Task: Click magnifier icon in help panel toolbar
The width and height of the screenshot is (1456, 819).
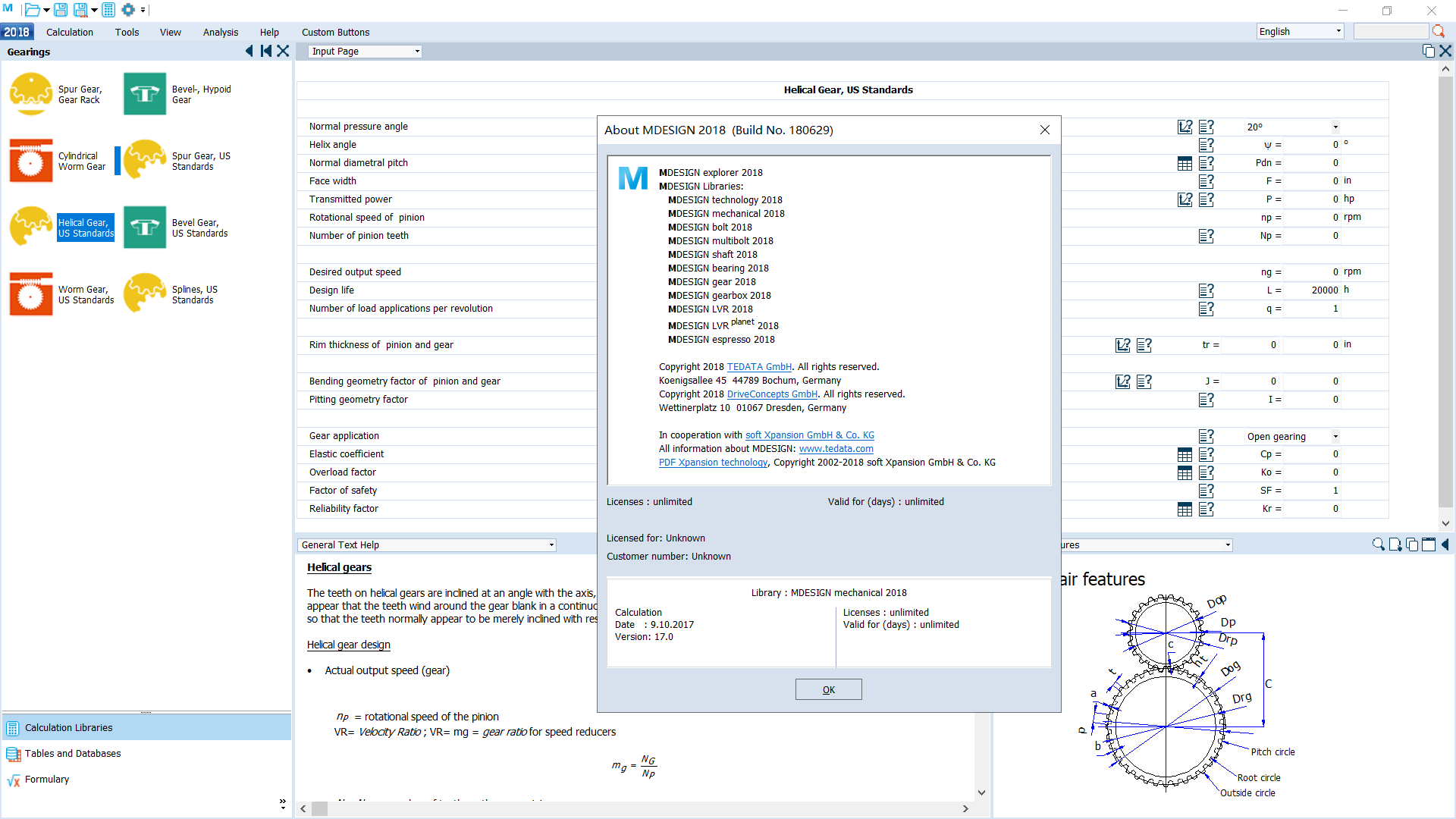Action: [x=1378, y=544]
